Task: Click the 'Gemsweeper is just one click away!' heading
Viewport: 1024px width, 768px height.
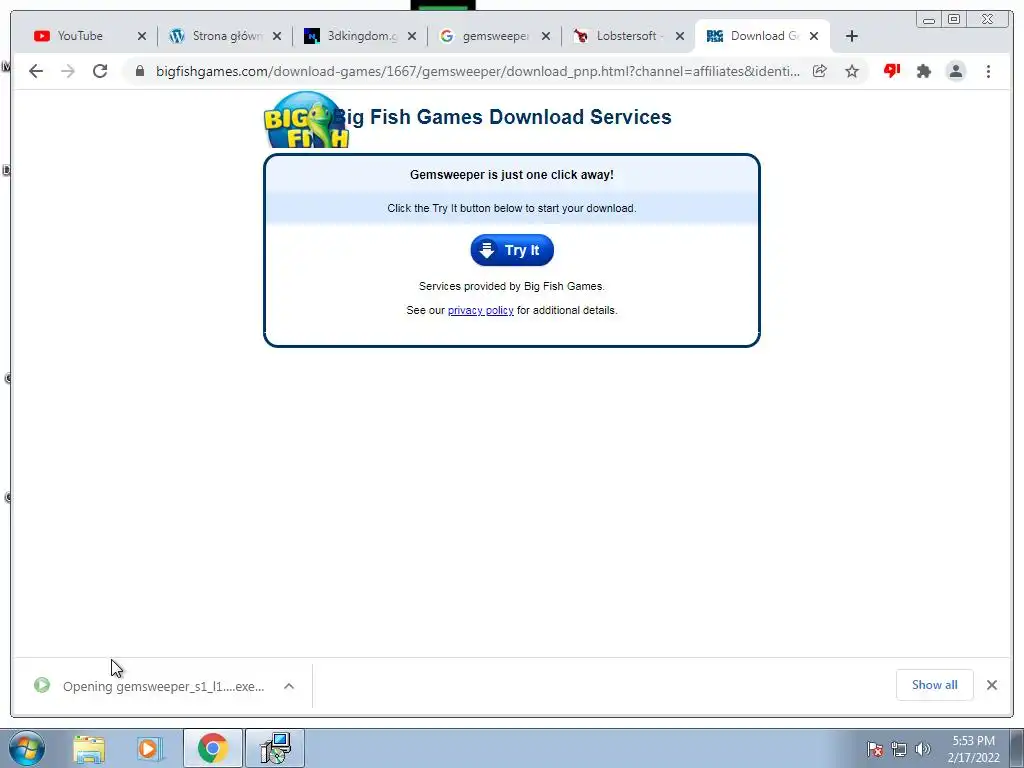Action: 512,175
